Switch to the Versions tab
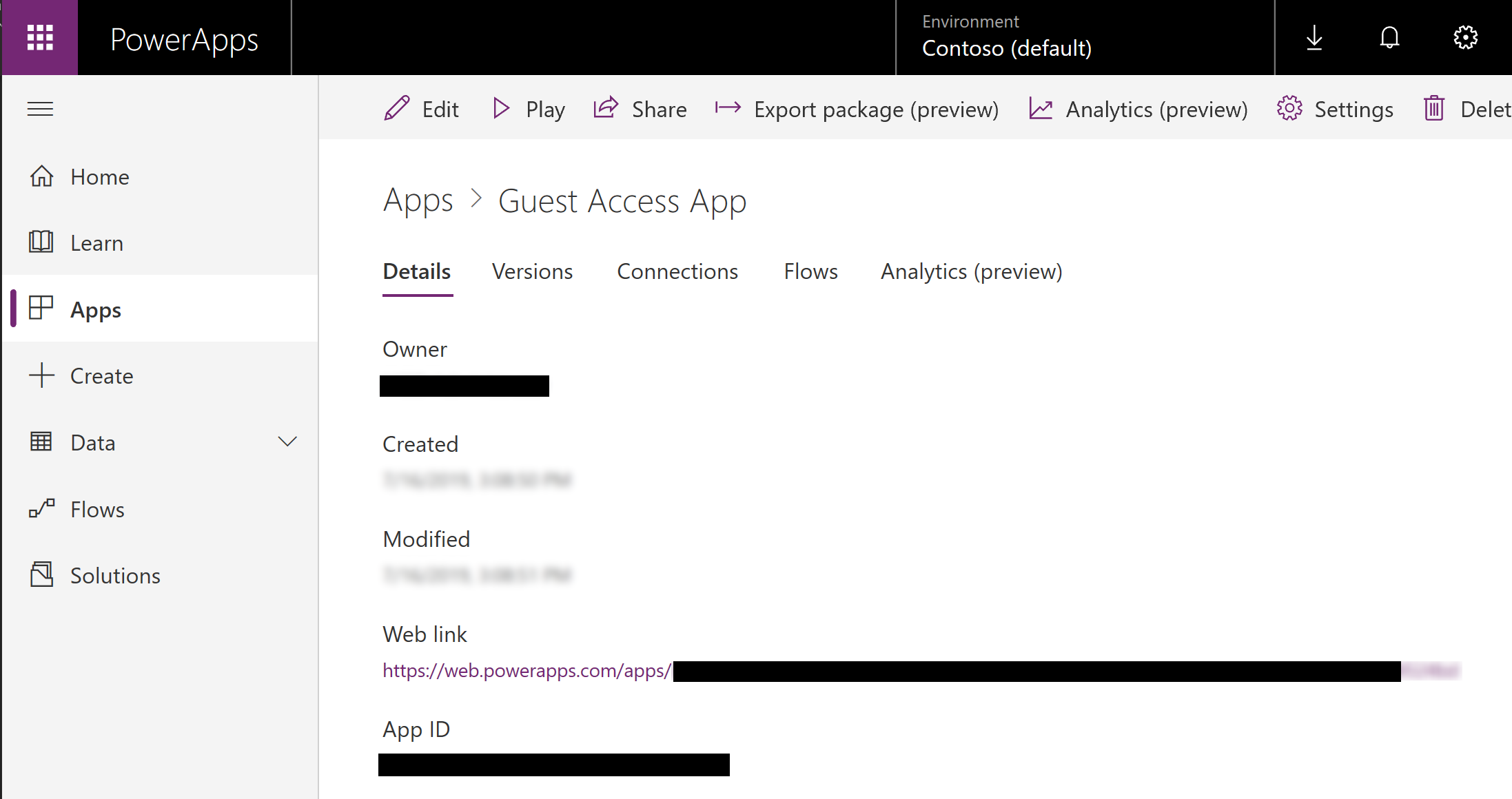1512x799 pixels. coord(532,271)
